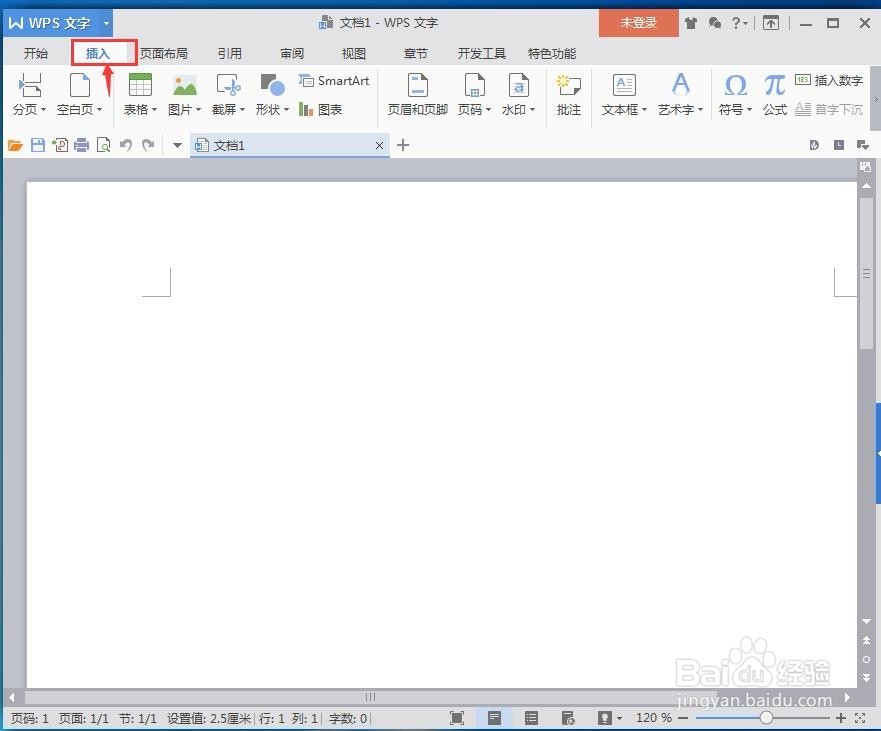Switch to the 引用 (References) tab
Viewport: 881px width, 731px height.
point(230,53)
